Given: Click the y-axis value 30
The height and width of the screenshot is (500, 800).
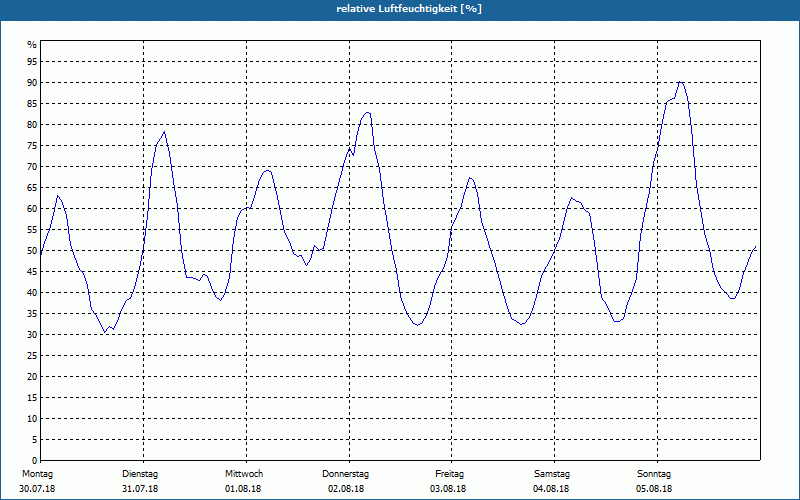Looking at the screenshot, I should [32, 335].
